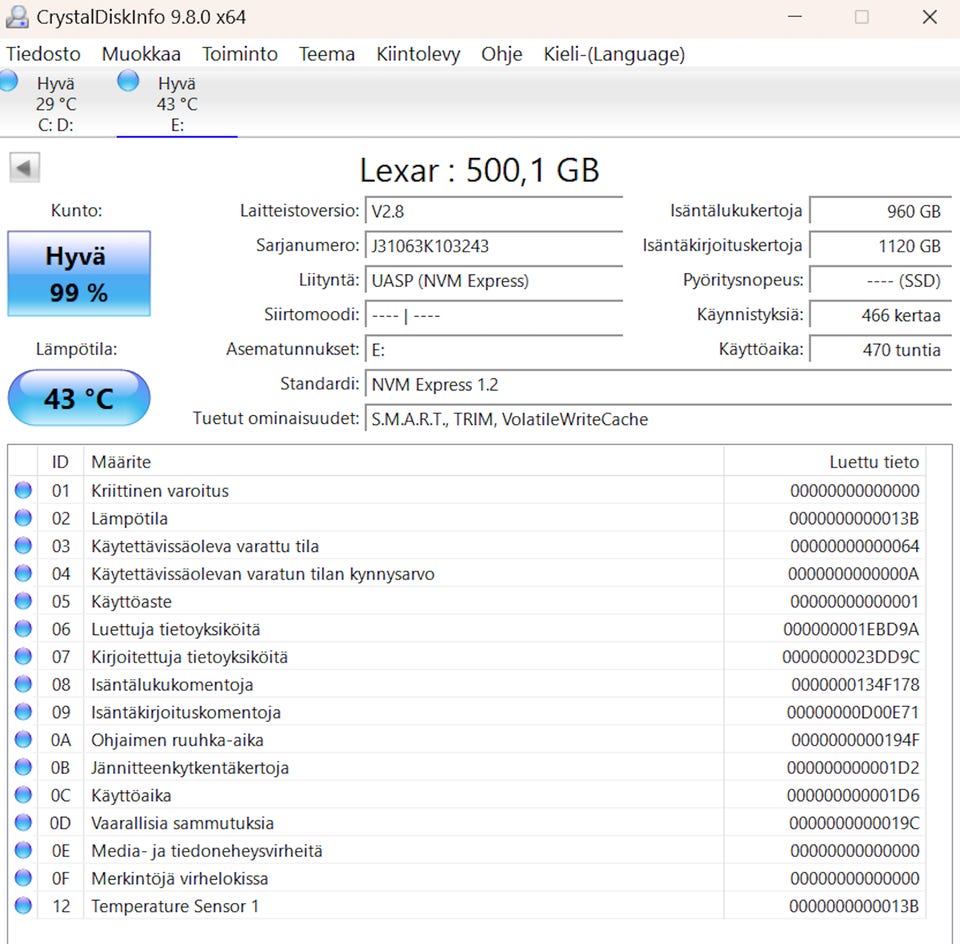Image resolution: width=960 pixels, height=944 pixels.
Task: Click the 43 °C temperature button
Action: tap(79, 399)
